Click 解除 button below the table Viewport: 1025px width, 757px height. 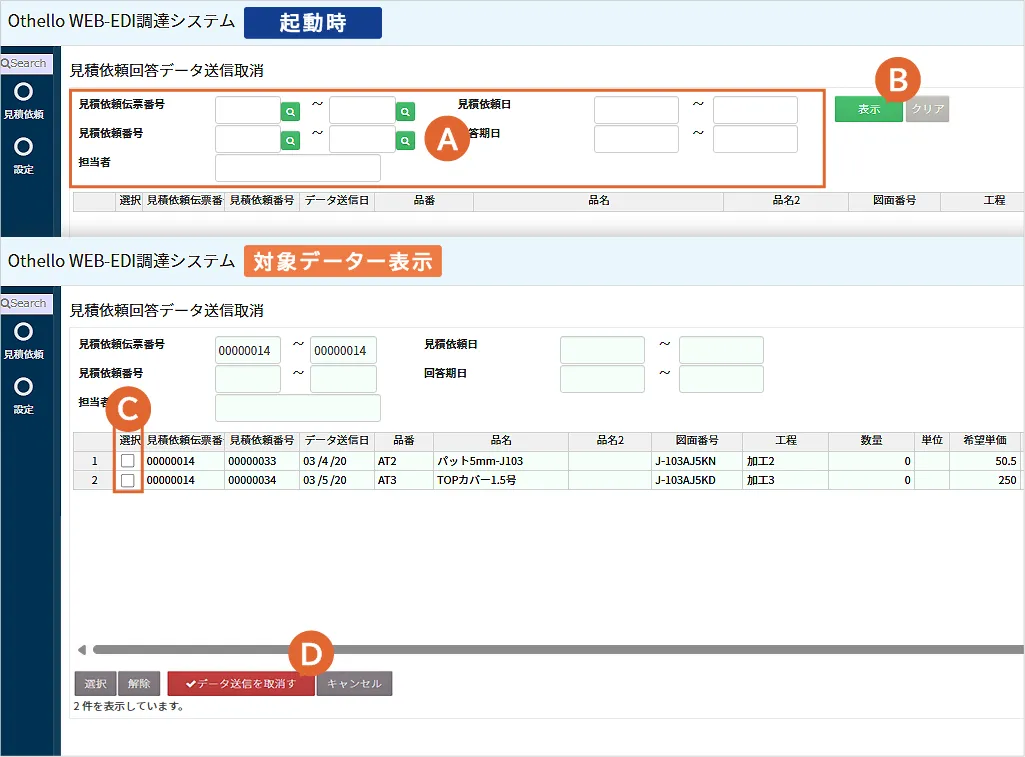(x=139, y=684)
